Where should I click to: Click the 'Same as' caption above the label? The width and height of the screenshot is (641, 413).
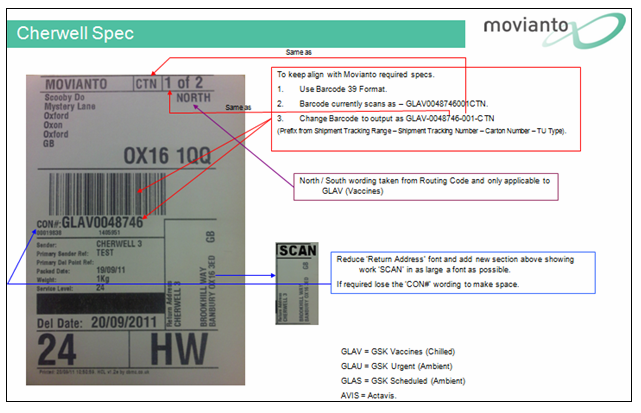298,52
